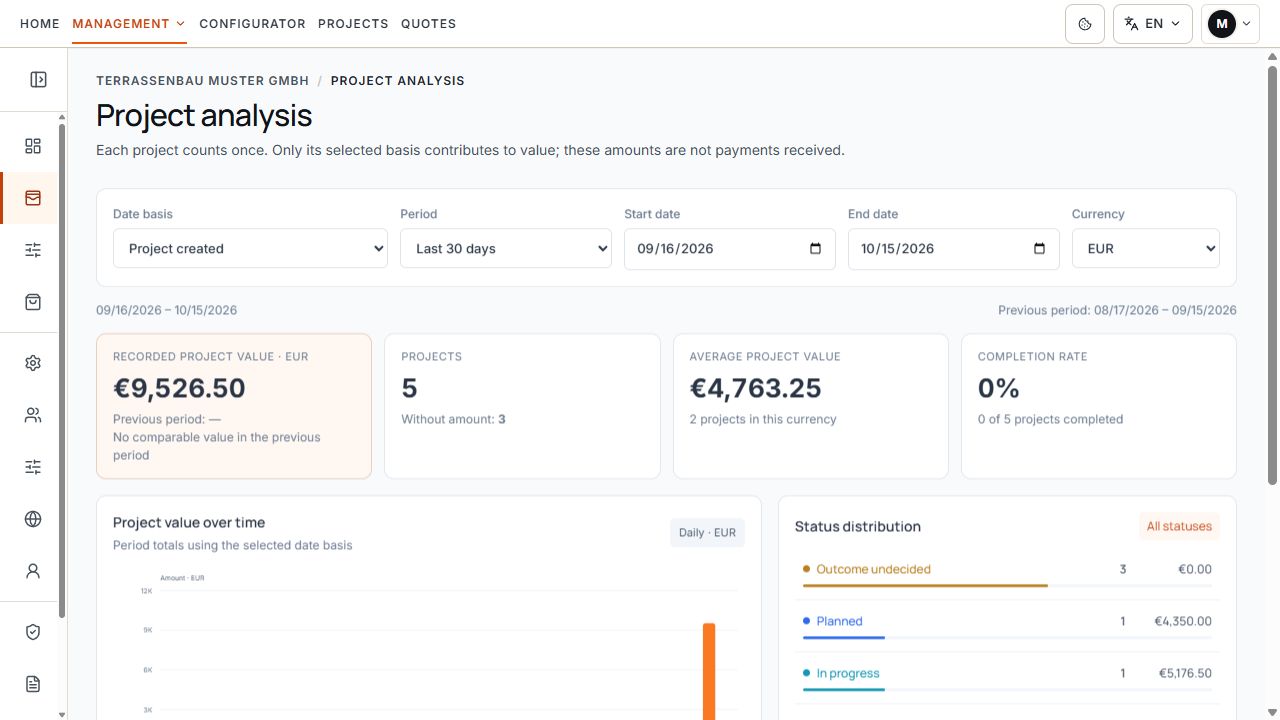Open the Currency dropdown showing EUR

coord(1146,249)
